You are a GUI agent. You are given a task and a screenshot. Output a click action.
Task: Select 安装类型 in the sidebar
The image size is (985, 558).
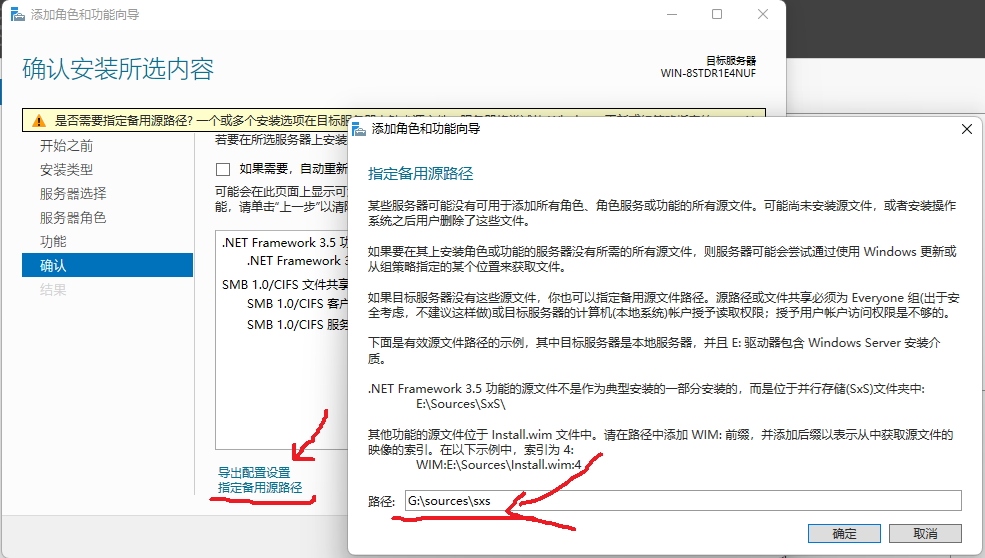point(66,170)
